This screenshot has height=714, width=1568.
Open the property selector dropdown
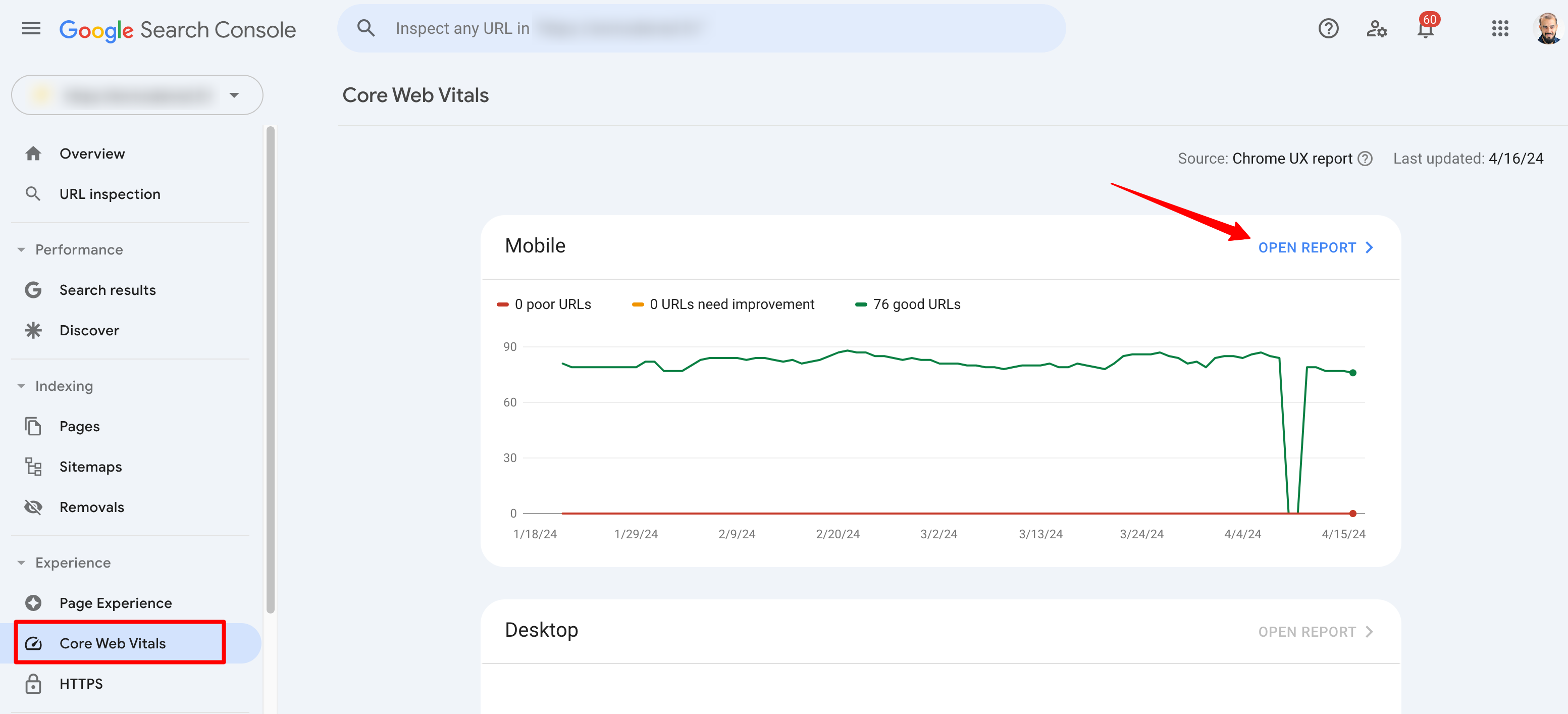137,95
